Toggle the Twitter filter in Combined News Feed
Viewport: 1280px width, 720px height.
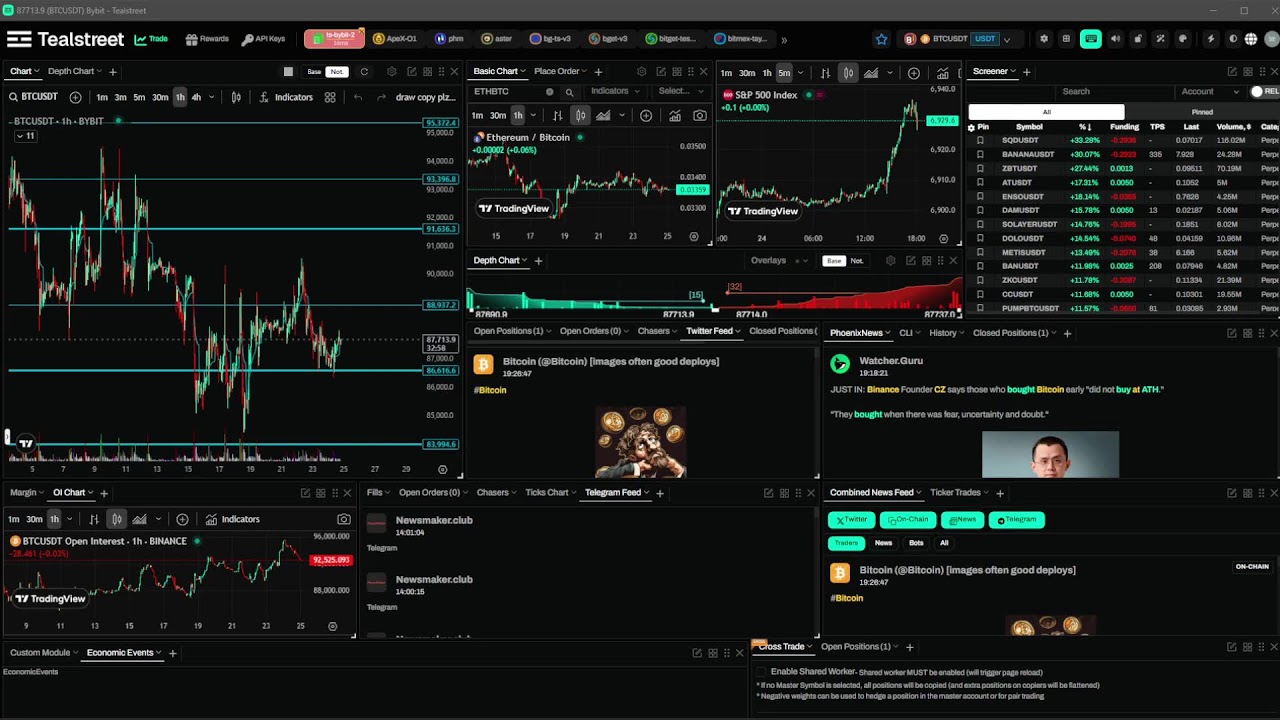click(851, 520)
